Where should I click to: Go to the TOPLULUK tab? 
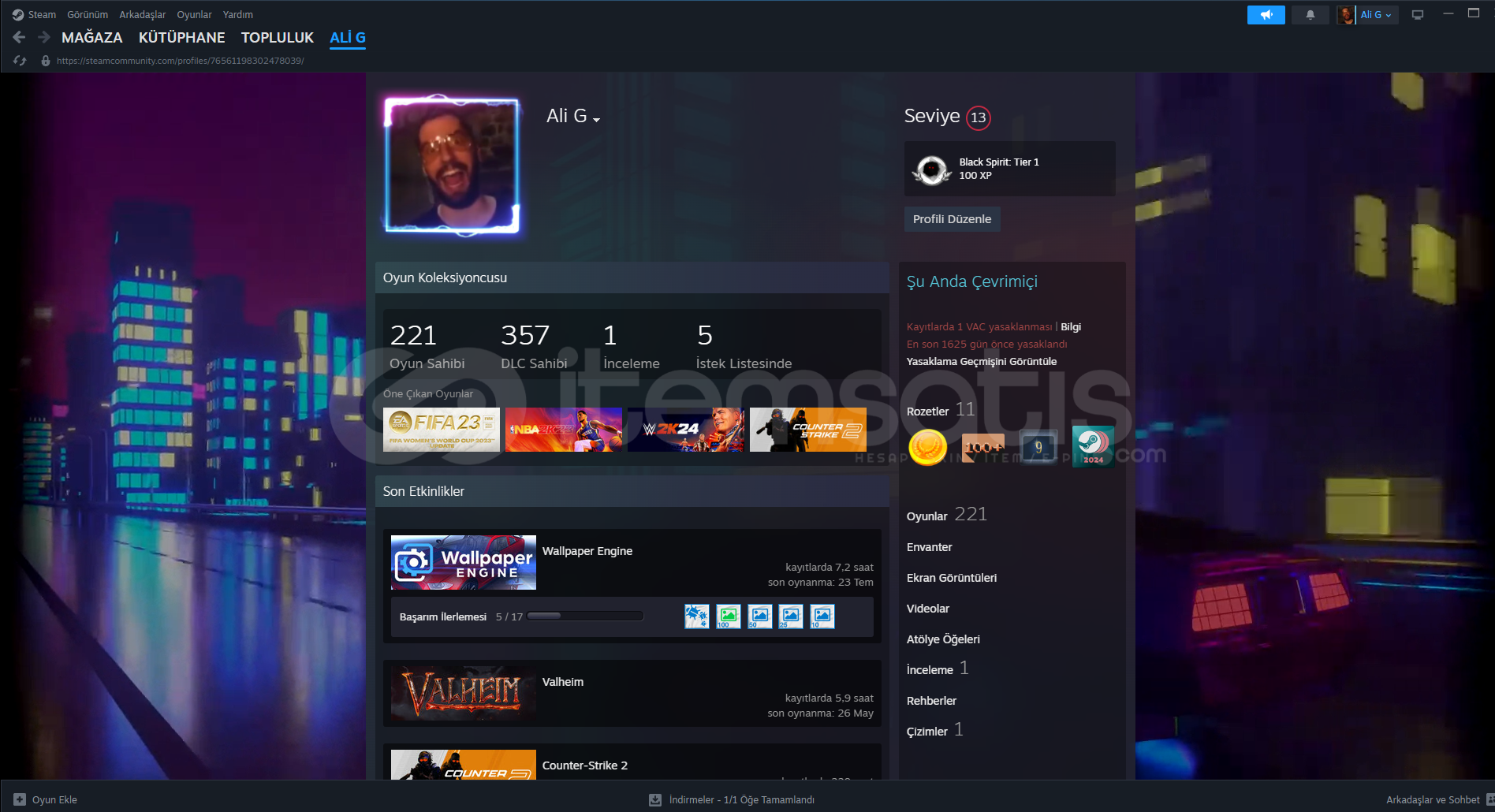(x=278, y=38)
